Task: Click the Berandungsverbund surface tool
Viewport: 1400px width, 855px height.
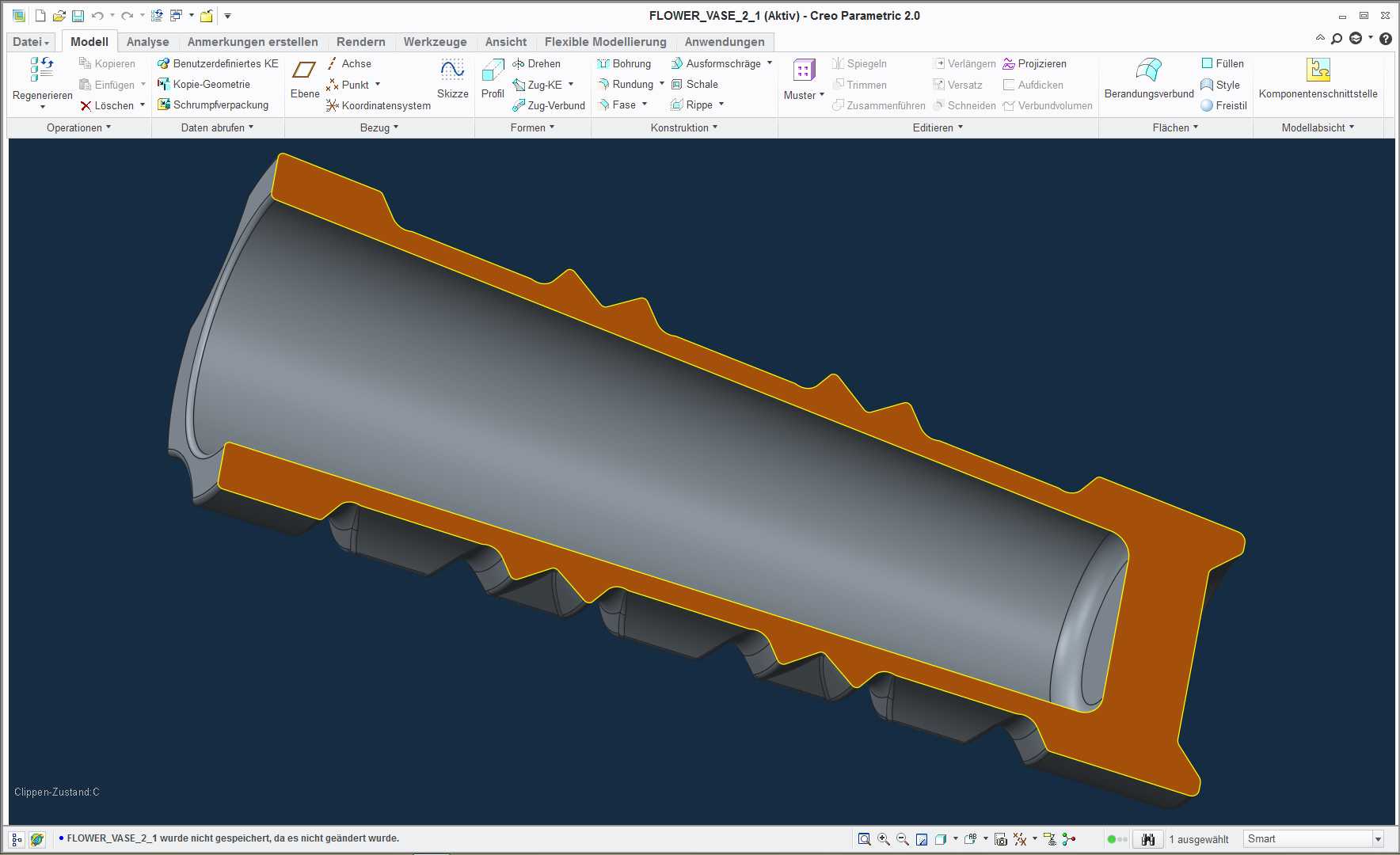Action: (x=1149, y=79)
